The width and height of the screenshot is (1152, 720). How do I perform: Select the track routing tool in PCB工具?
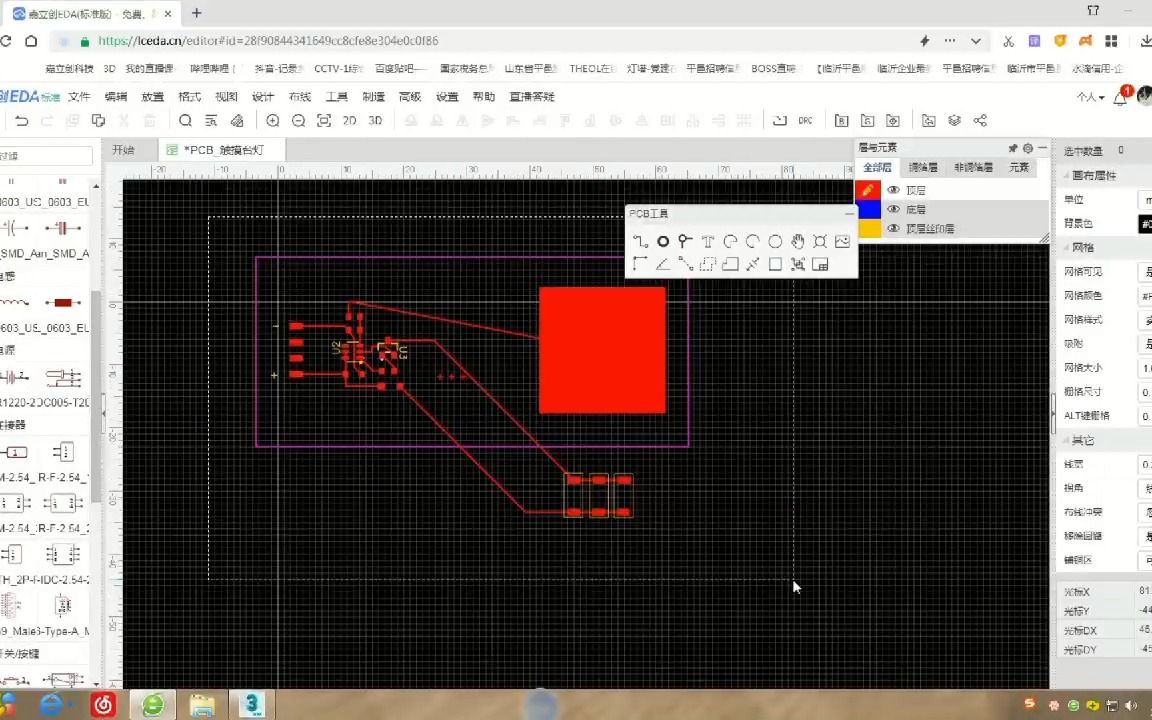click(x=640, y=241)
